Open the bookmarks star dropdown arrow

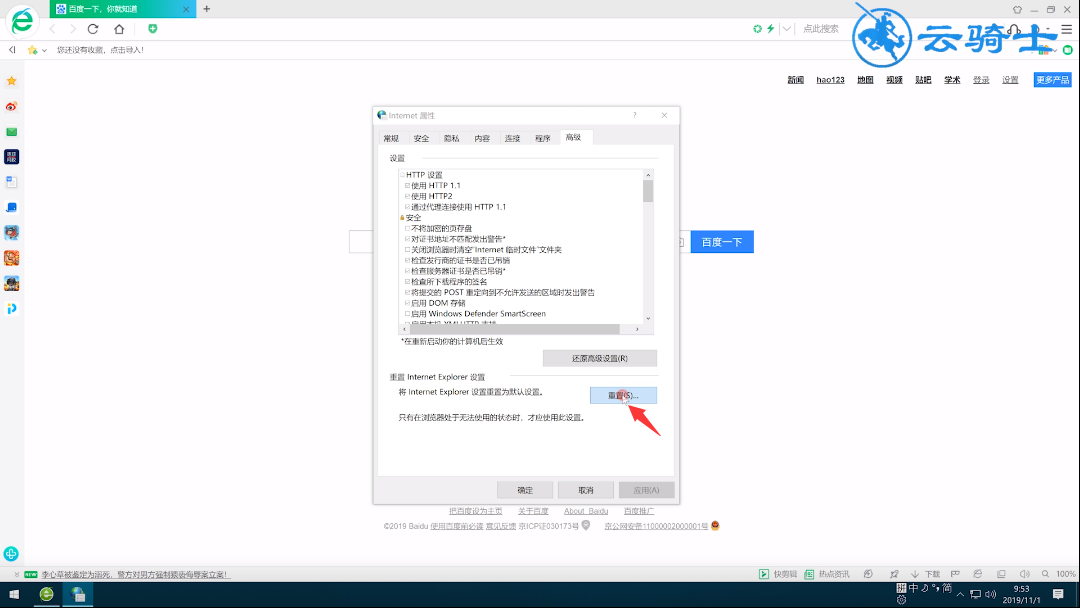coord(44,50)
